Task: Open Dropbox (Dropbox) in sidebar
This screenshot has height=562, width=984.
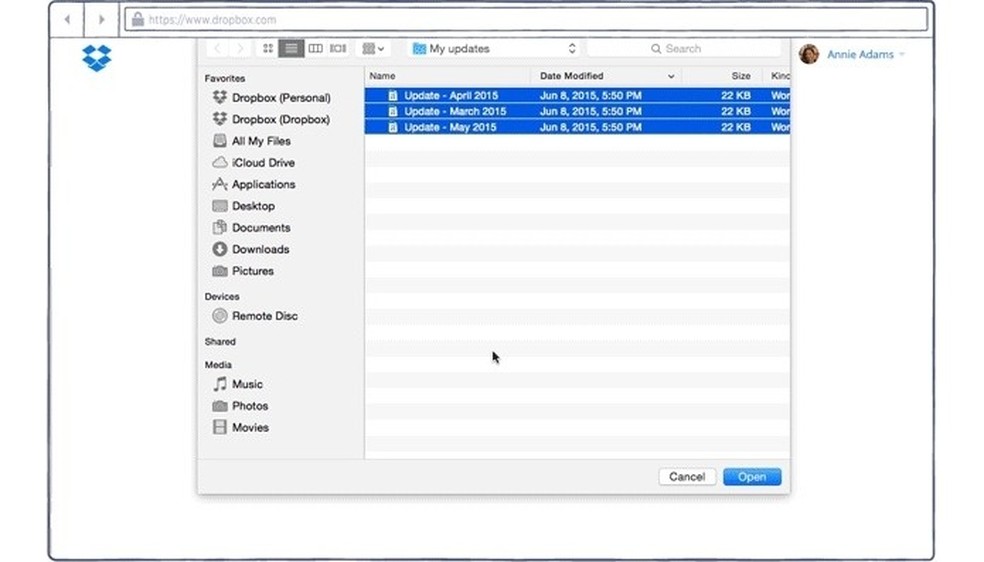Action: pos(271,119)
